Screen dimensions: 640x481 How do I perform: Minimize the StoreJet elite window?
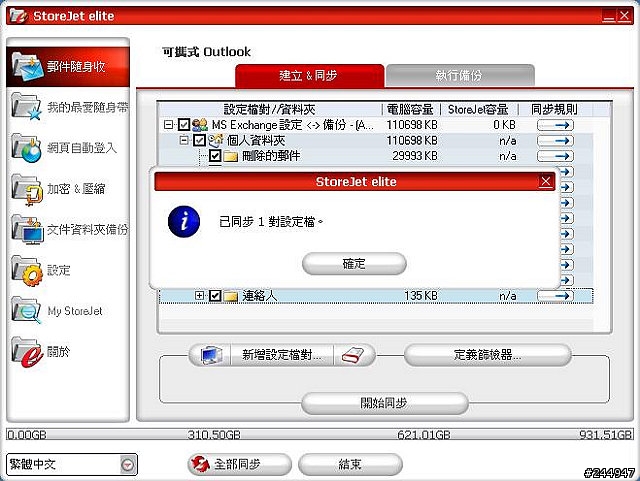609,16
